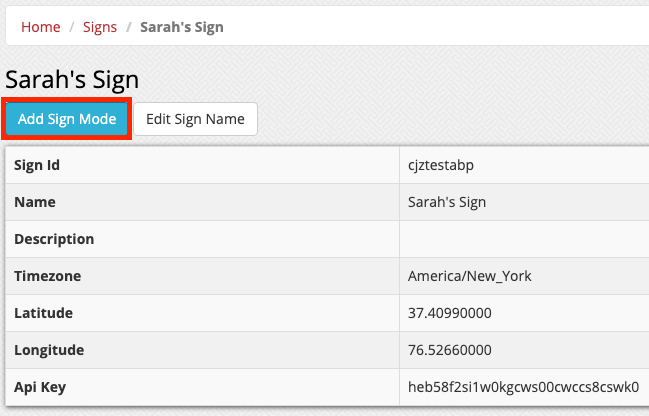649x416 pixels.
Task: Select the Latitude value 37.40990000
Action: pos(449,313)
